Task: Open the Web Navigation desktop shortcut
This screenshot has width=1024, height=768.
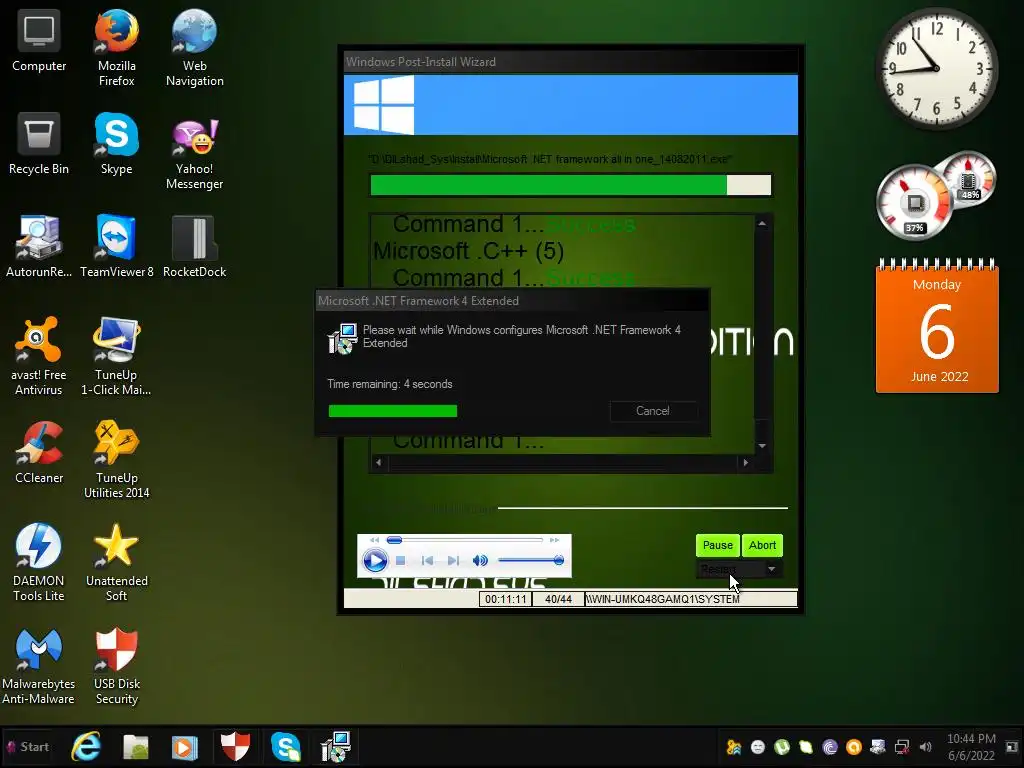Action: (x=195, y=48)
